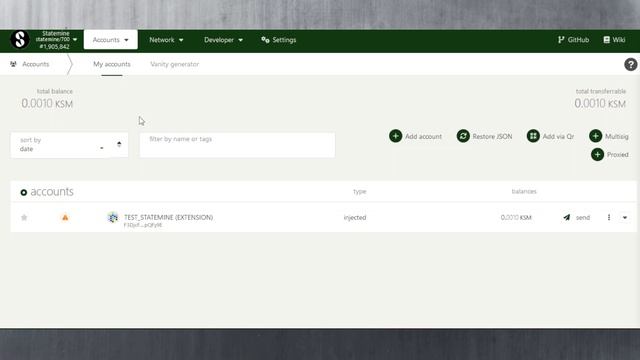Switch to the Vanity generator tab

click(x=174, y=64)
